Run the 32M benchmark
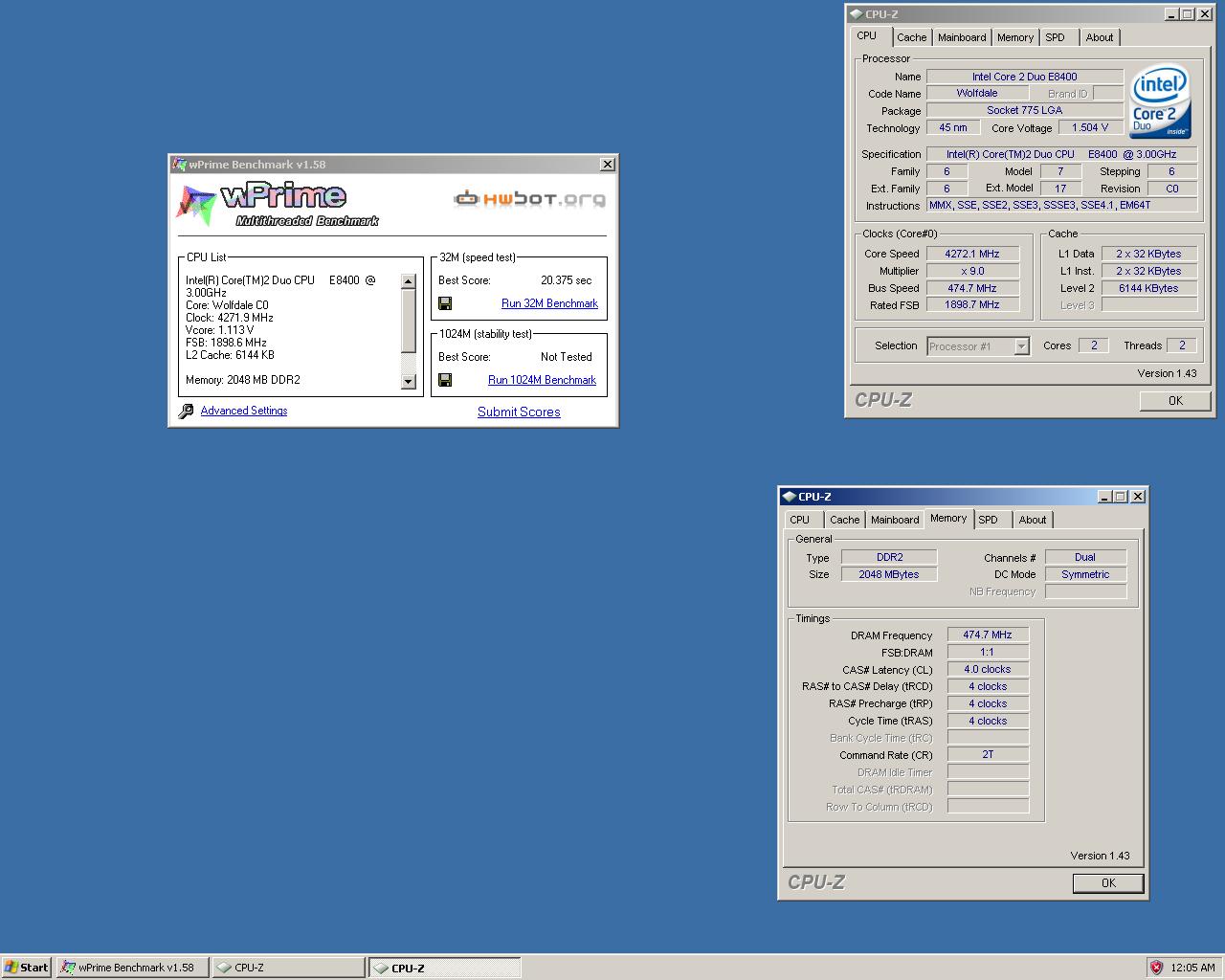 click(x=549, y=303)
